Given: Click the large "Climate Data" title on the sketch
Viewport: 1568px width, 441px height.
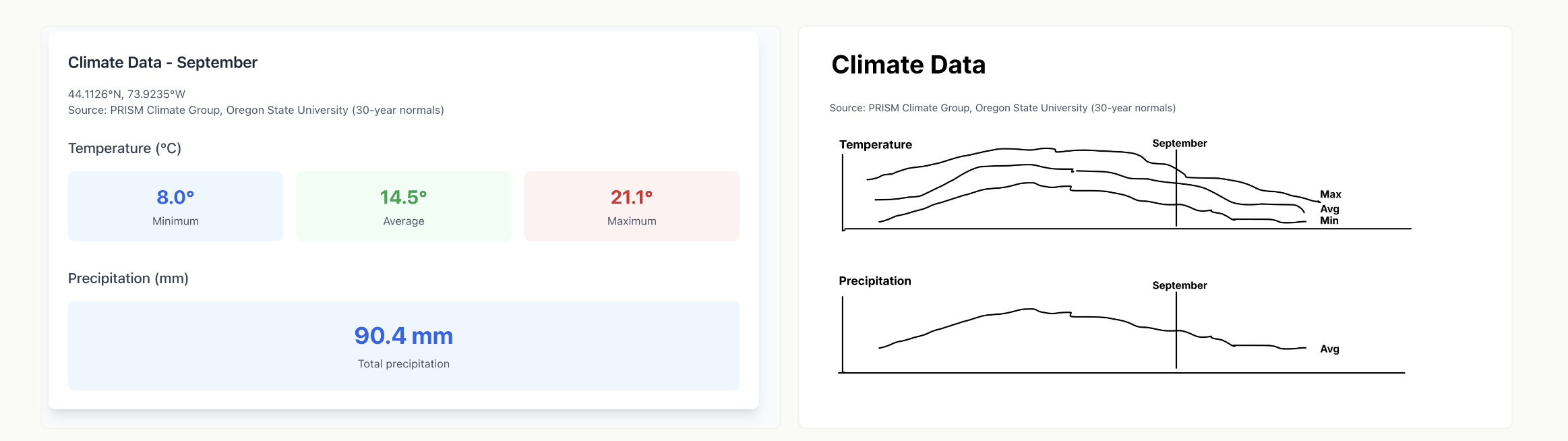Looking at the screenshot, I should pos(908,65).
